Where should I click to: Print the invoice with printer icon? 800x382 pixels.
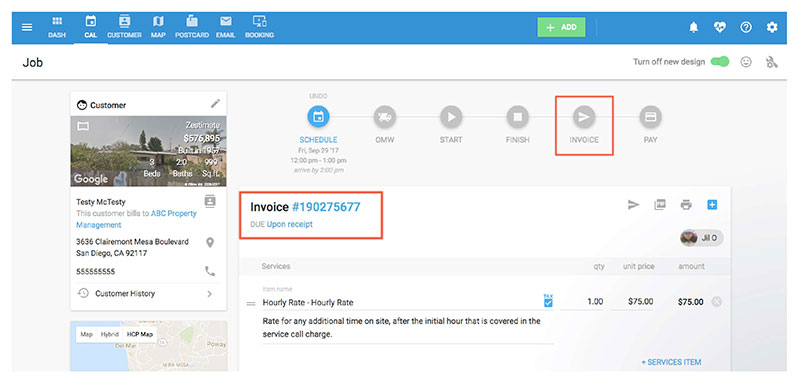(x=686, y=205)
